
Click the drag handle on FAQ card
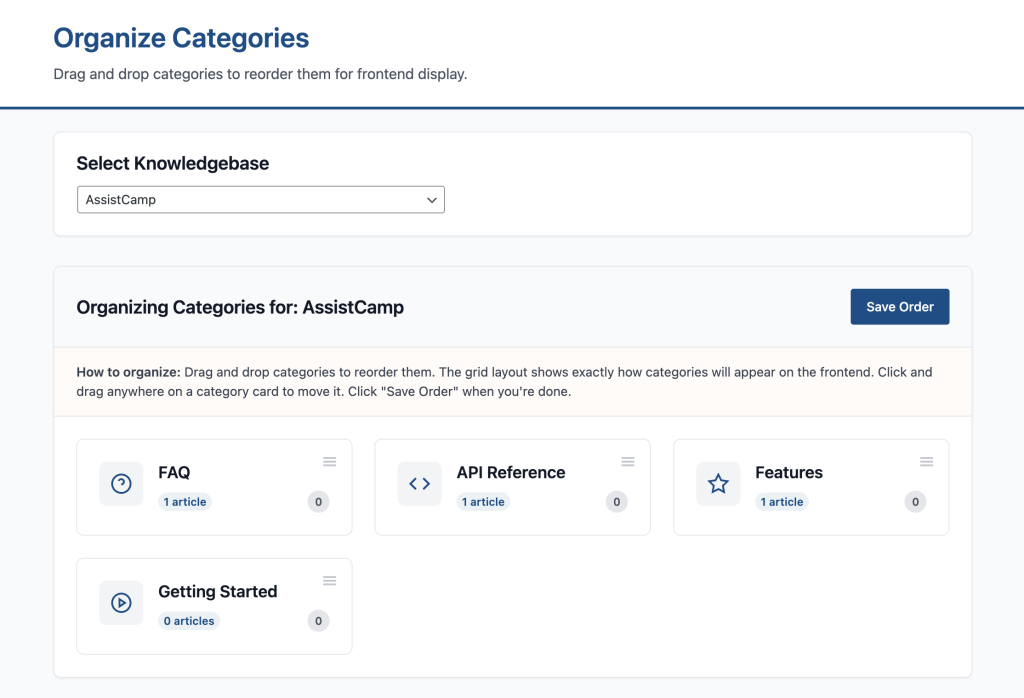[329, 461]
